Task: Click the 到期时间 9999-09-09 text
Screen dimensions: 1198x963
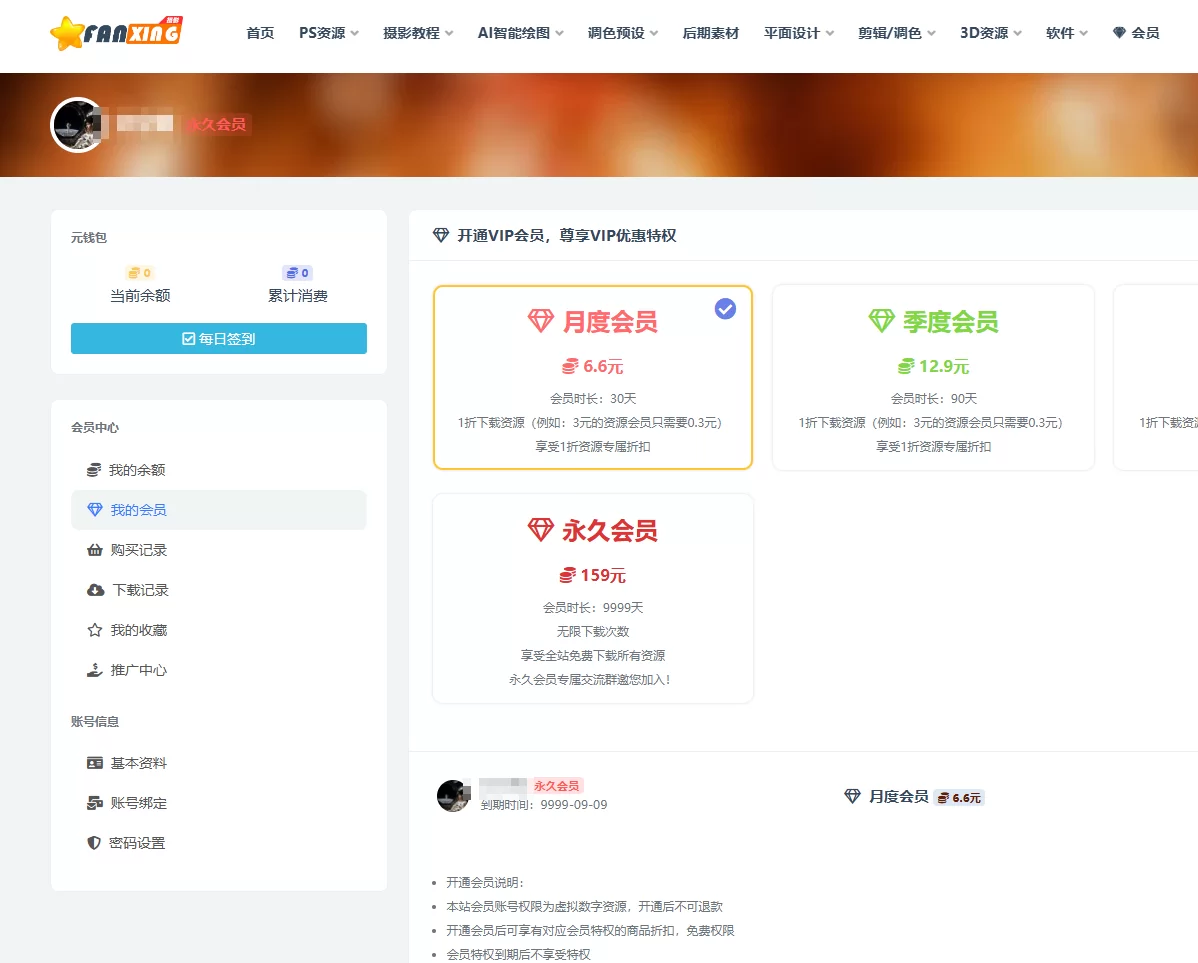Action: [x=544, y=805]
